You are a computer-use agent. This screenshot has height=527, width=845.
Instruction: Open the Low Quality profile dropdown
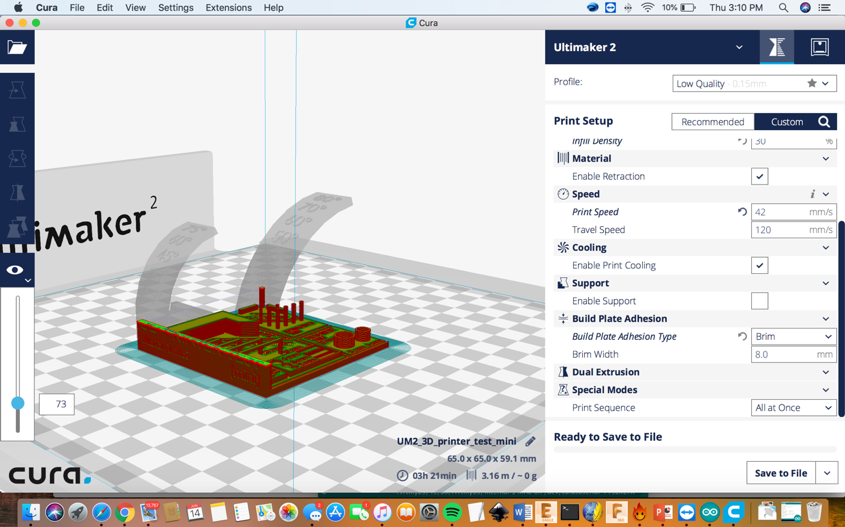pos(754,84)
